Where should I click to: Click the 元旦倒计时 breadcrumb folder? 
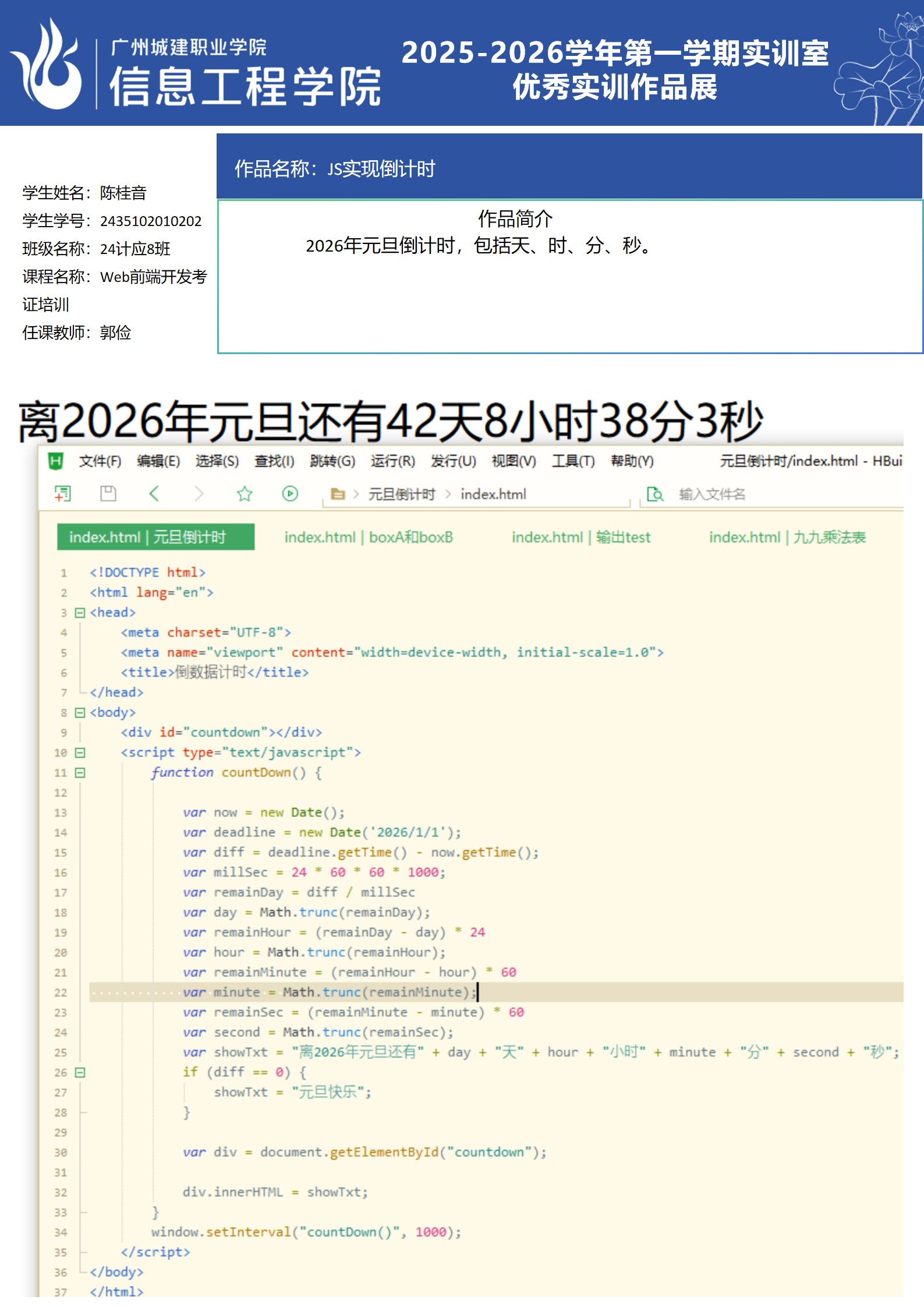click(x=402, y=494)
